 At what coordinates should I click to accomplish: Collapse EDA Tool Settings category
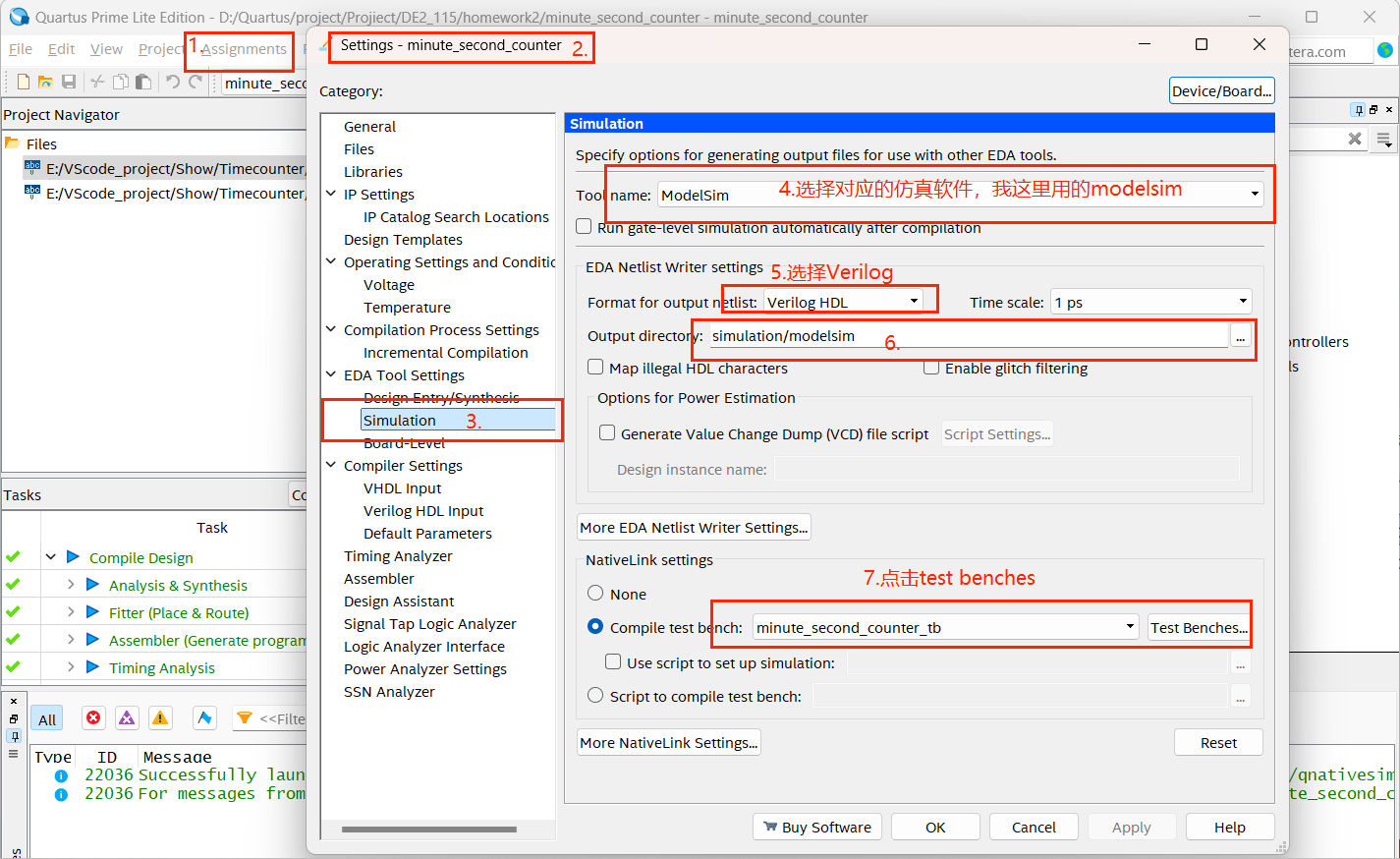click(x=332, y=374)
